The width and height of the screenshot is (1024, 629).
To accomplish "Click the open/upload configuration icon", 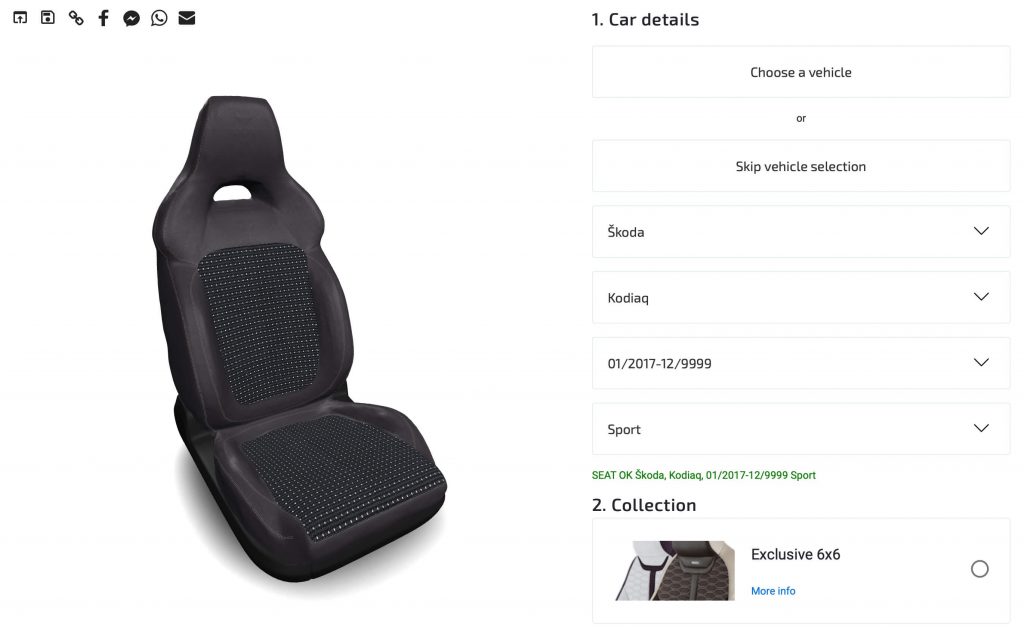I will [x=20, y=18].
